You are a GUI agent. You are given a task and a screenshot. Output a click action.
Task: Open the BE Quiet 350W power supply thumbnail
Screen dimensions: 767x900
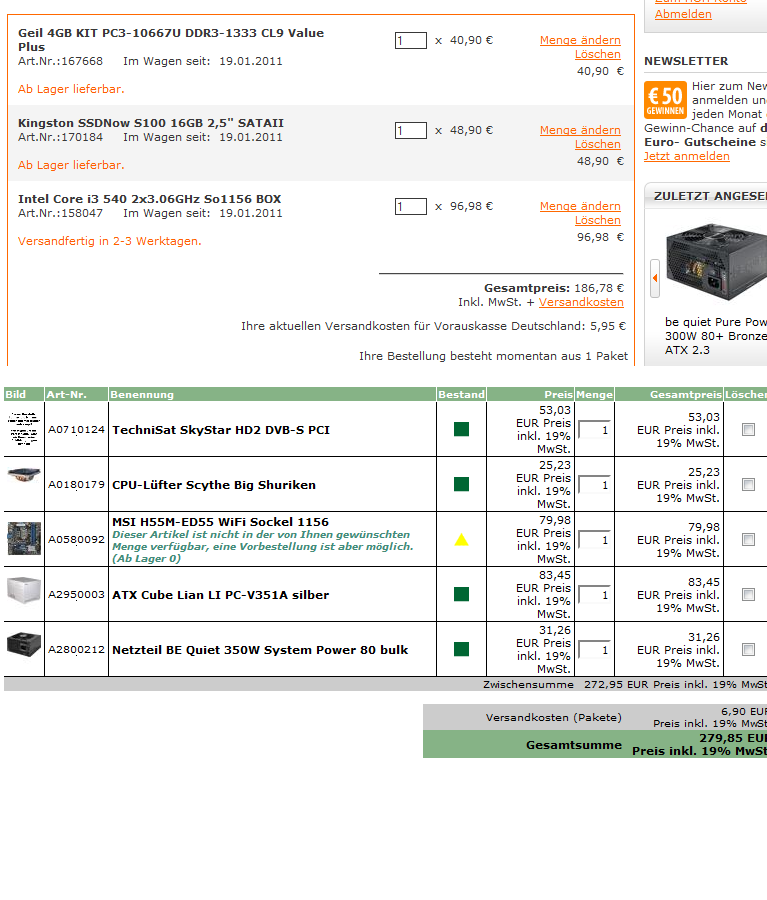click(24, 645)
